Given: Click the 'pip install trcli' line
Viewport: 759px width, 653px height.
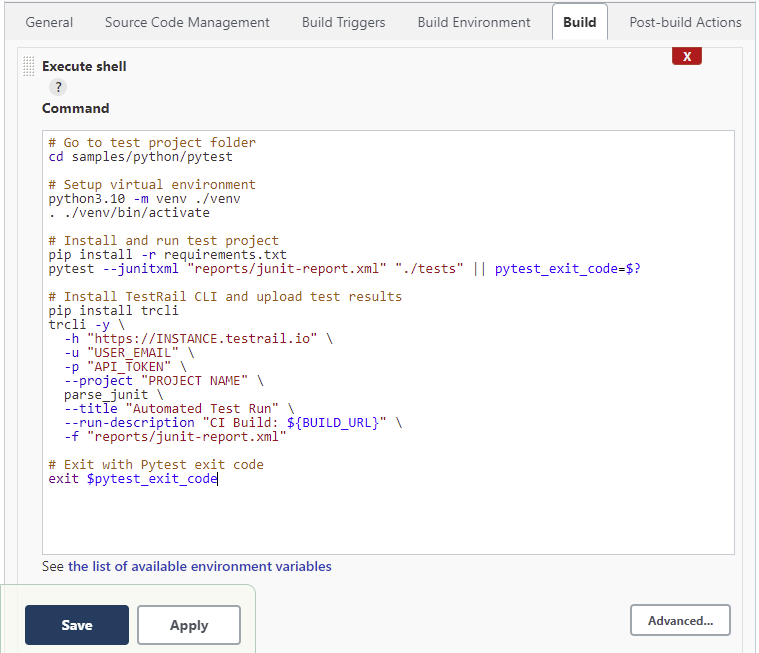Looking at the screenshot, I should coord(113,311).
